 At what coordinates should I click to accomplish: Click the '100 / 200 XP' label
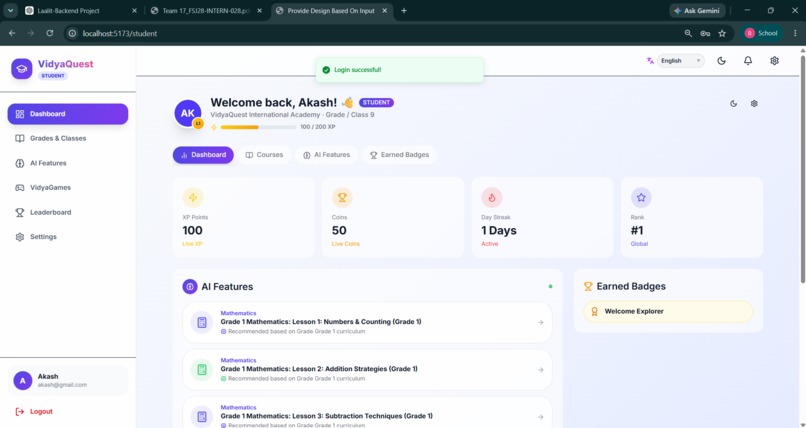point(318,127)
